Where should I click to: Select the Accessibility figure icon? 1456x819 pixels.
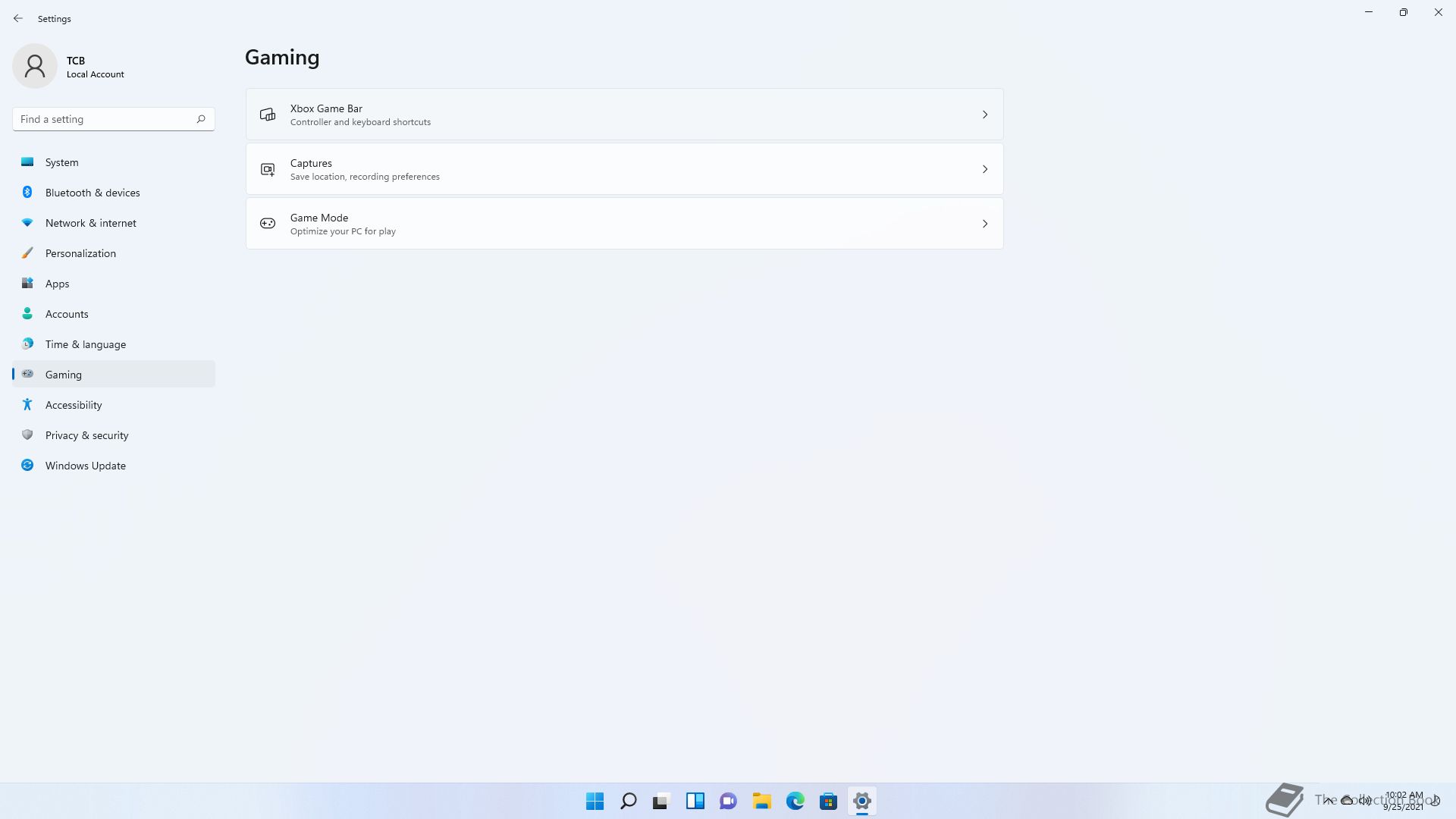pyautogui.click(x=27, y=405)
